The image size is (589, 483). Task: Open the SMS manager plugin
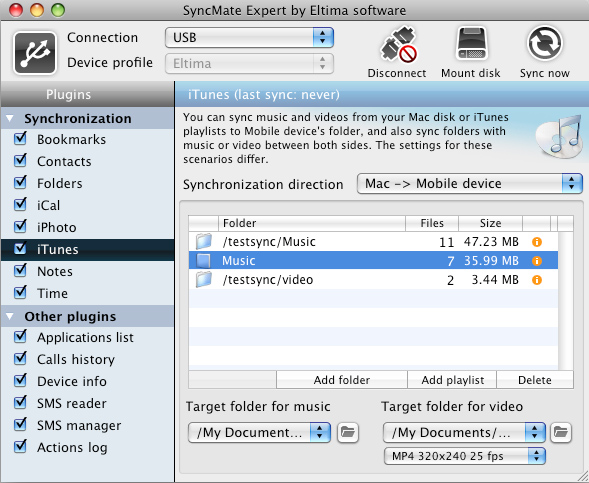79,426
